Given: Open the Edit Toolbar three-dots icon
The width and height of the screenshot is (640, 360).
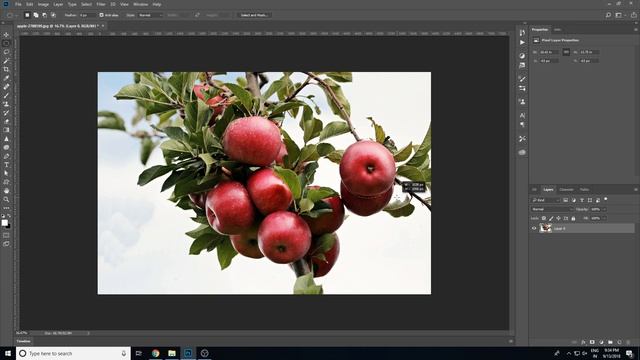Looking at the screenshot, I should point(6,208).
